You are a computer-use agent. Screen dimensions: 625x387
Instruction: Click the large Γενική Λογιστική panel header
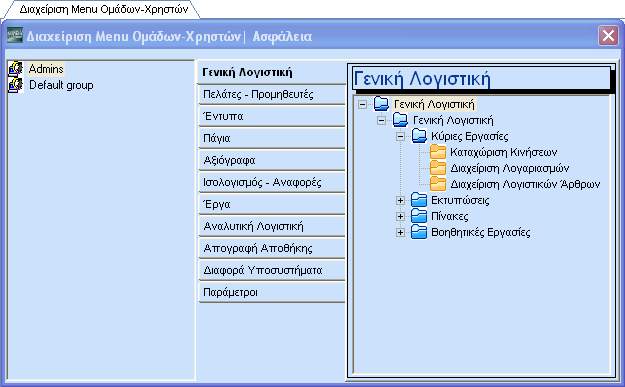point(481,78)
